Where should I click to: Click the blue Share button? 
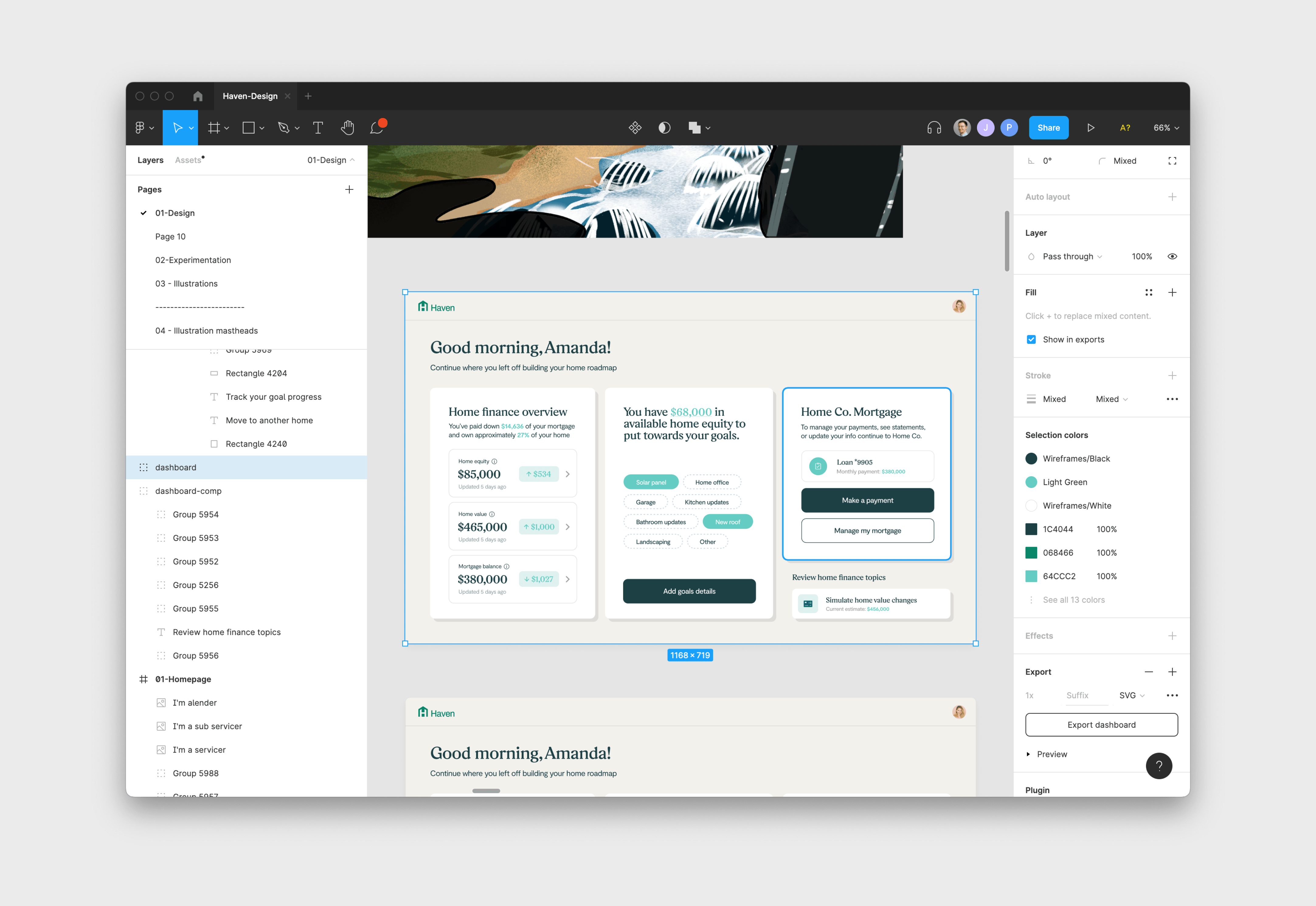[x=1048, y=128]
